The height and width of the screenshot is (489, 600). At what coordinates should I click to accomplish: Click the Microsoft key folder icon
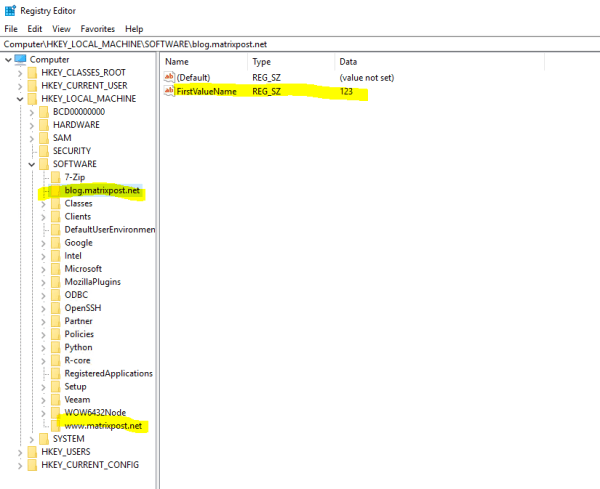point(56,269)
